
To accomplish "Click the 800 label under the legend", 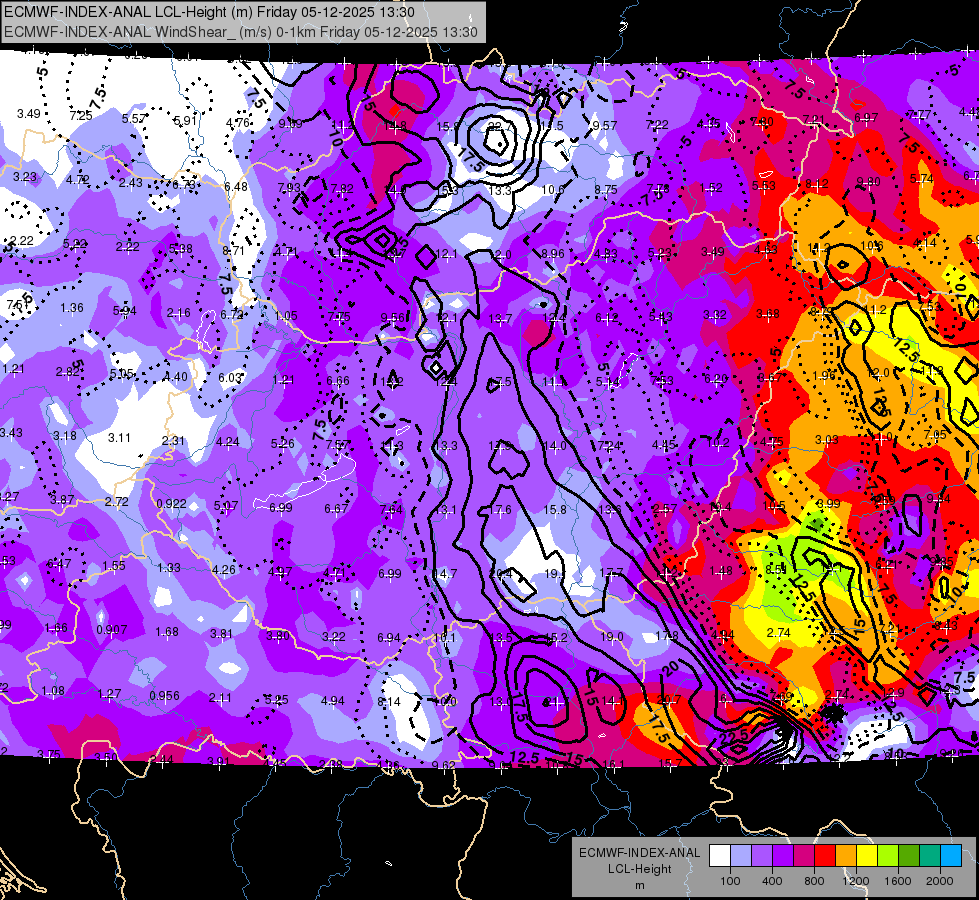I will 814,881.
